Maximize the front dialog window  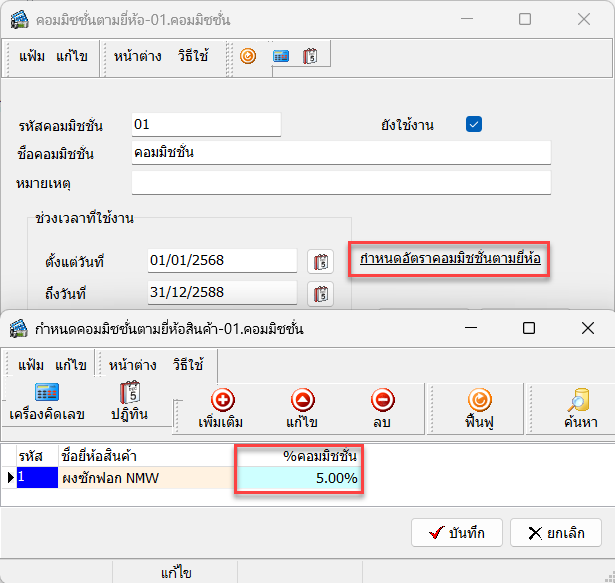pos(529,328)
